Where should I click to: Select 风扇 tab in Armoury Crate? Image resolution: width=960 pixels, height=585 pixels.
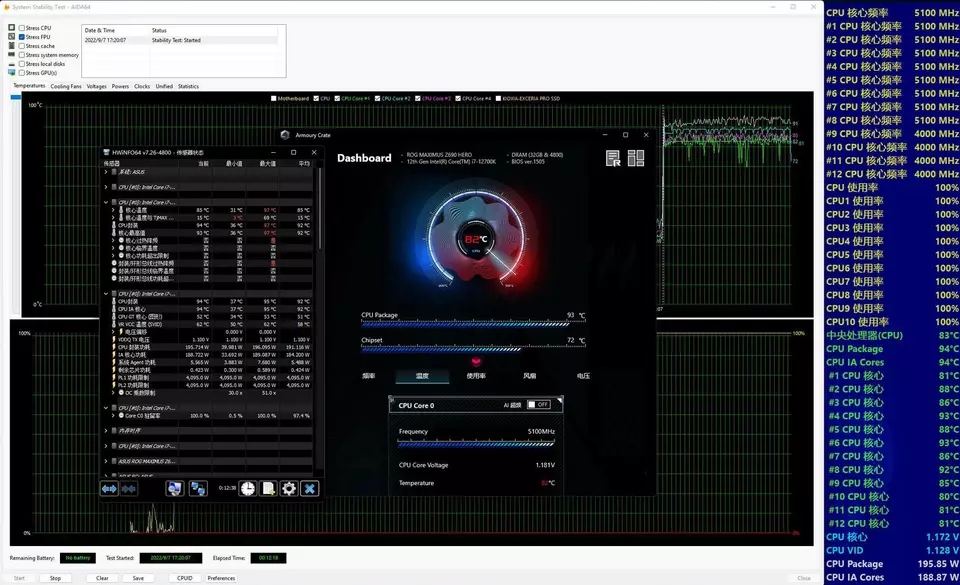coord(530,376)
